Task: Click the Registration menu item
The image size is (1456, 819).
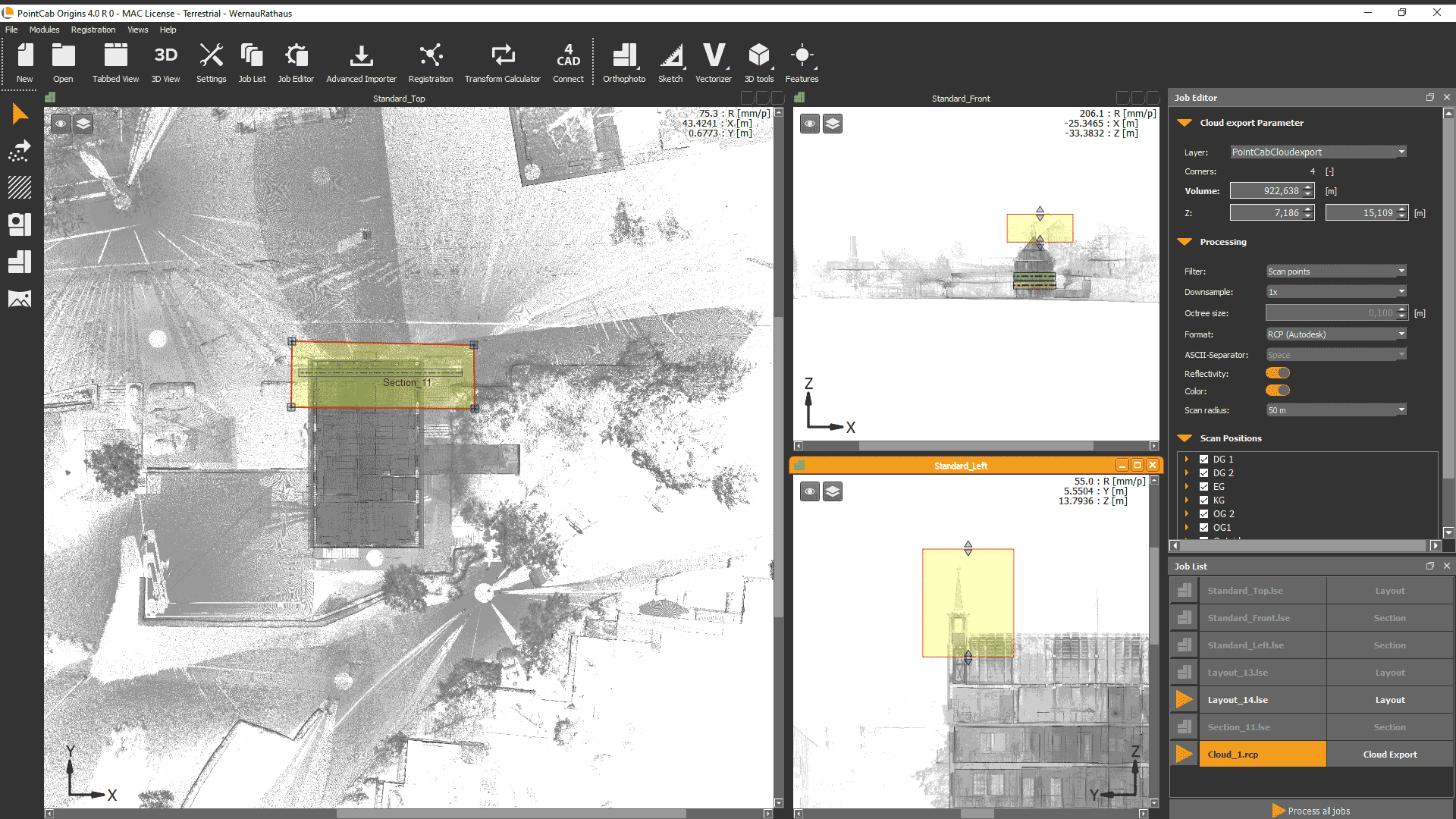Action: (x=91, y=29)
